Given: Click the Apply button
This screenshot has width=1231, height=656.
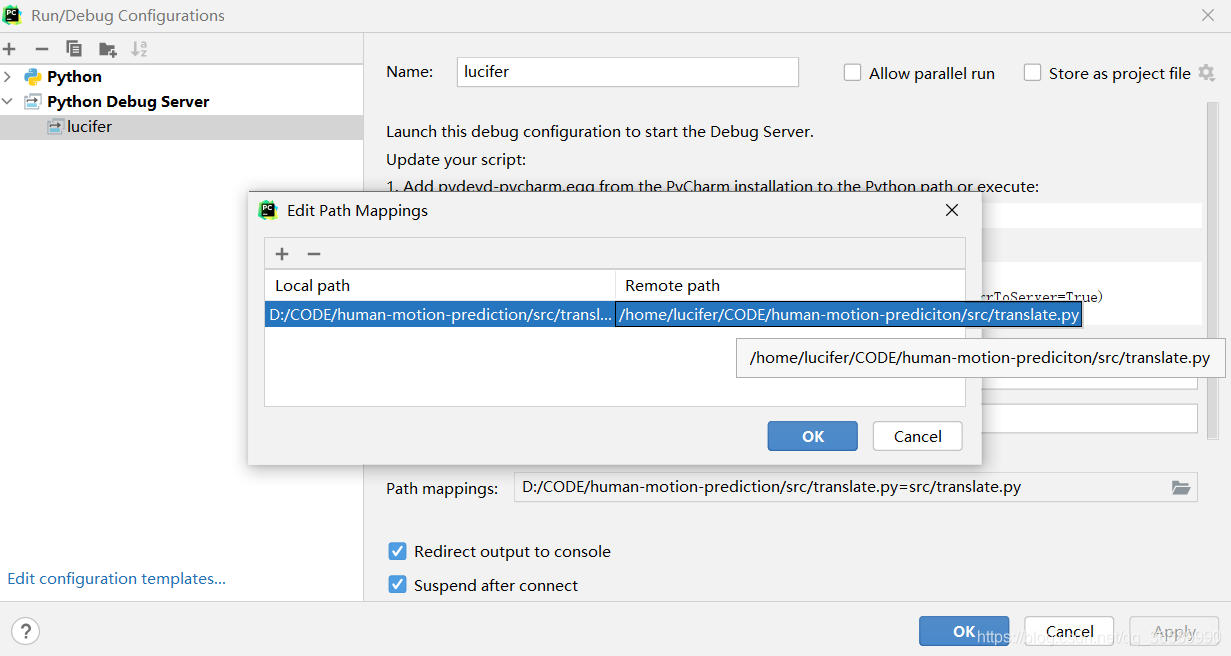Looking at the screenshot, I should (x=1173, y=631).
